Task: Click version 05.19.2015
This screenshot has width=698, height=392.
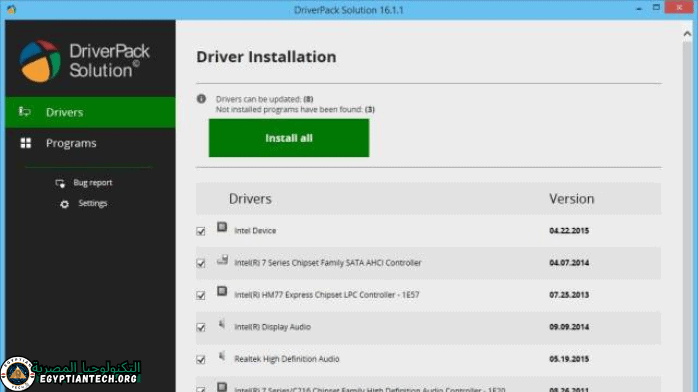Action: point(569,359)
